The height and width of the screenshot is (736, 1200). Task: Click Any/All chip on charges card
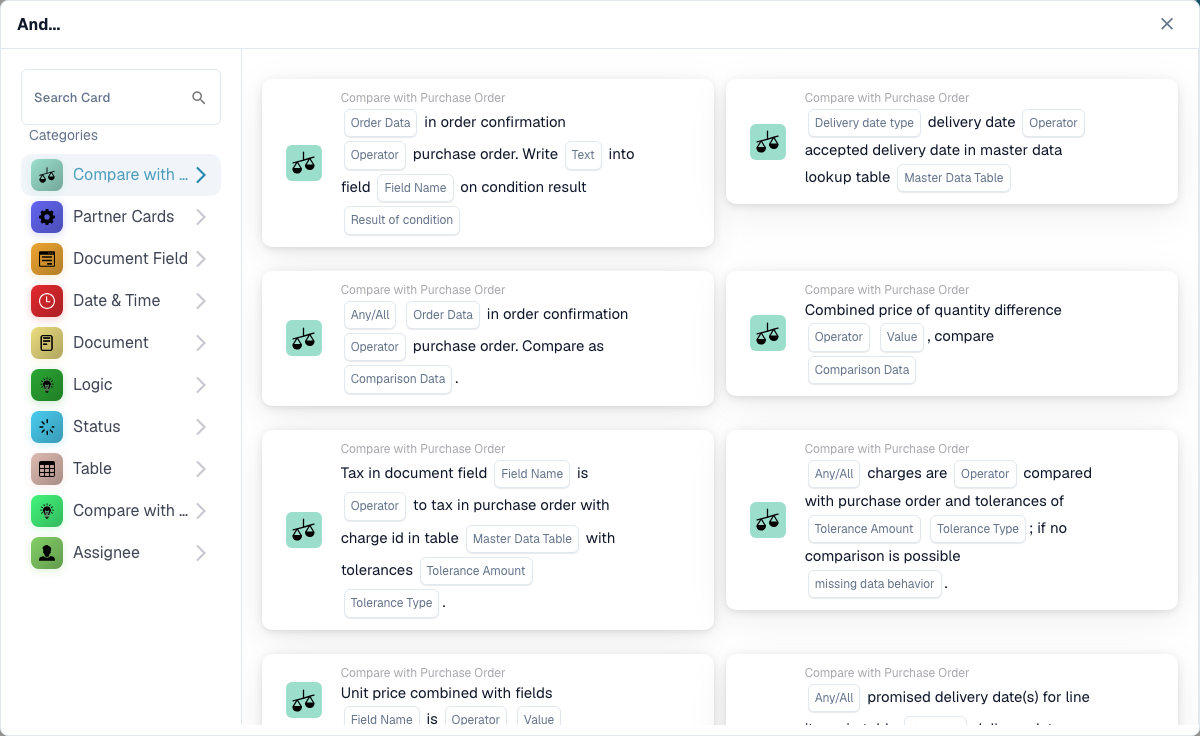tap(834, 474)
